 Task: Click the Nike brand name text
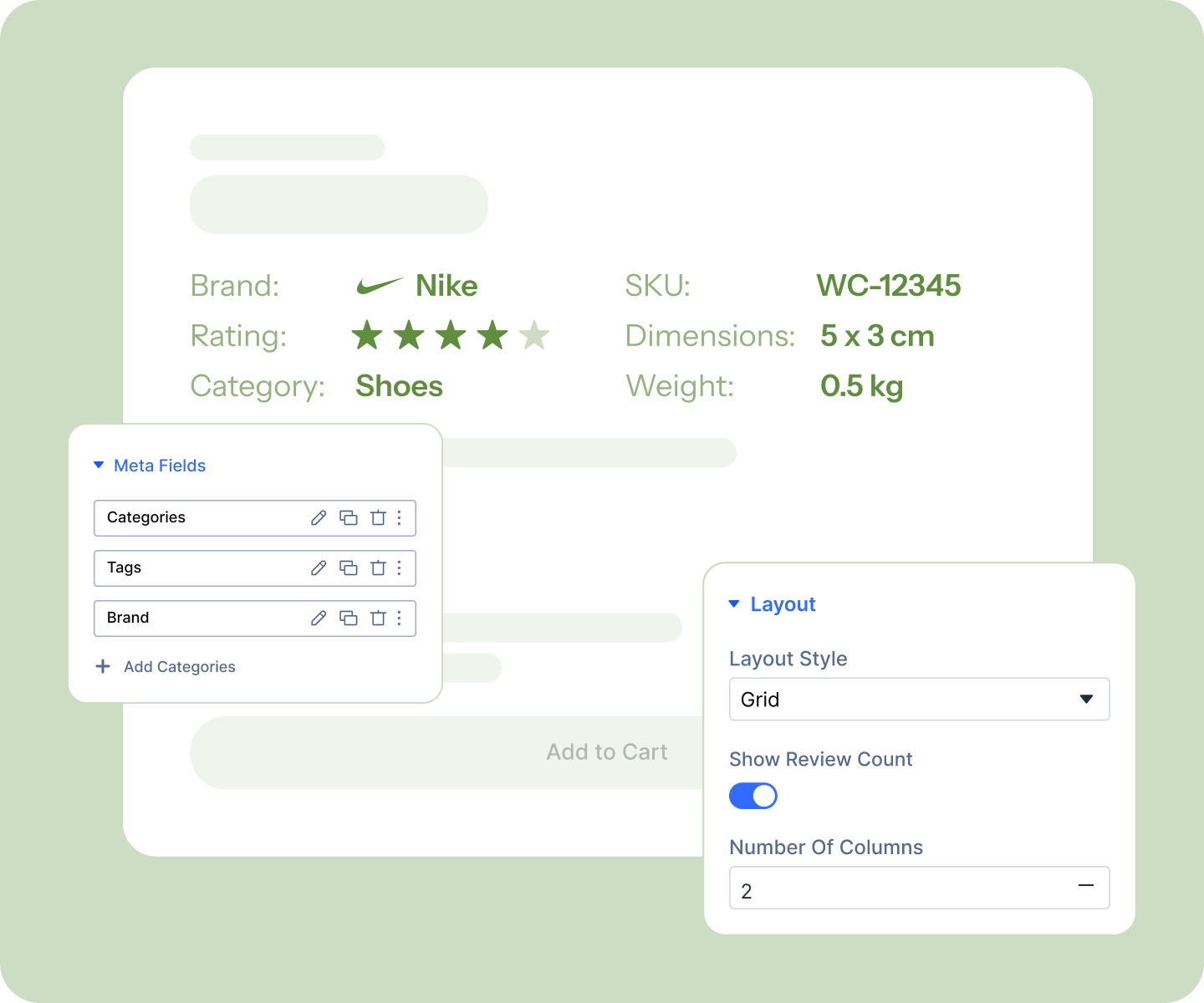coord(447,286)
